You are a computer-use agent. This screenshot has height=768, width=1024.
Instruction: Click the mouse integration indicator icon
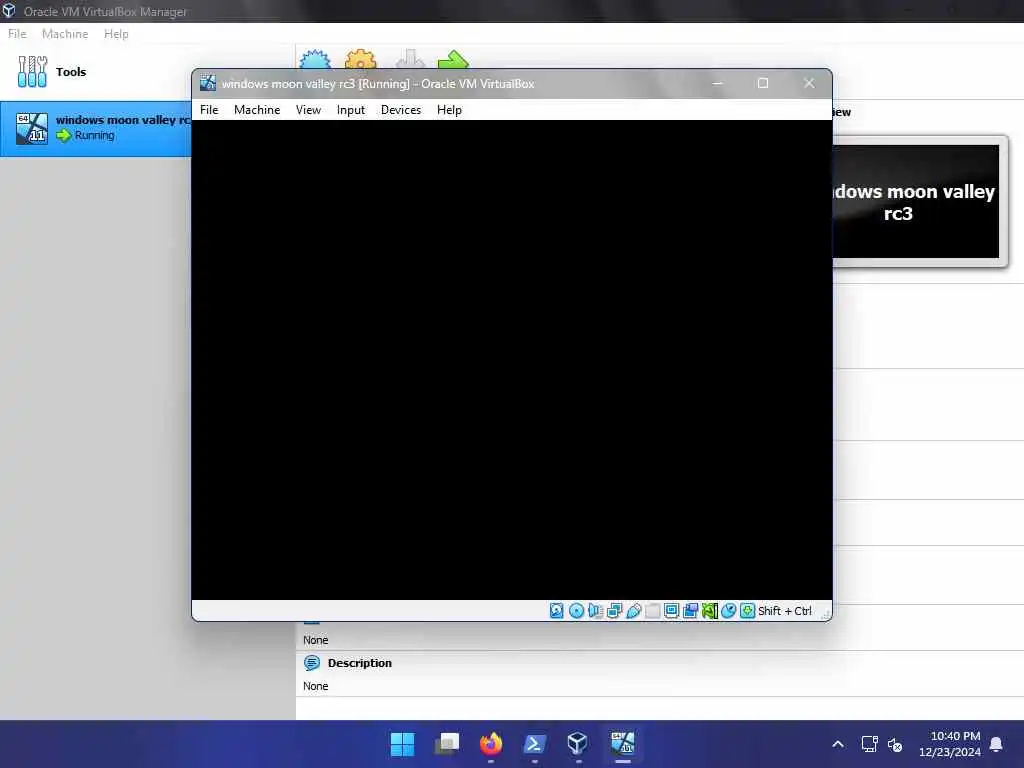tap(729, 611)
